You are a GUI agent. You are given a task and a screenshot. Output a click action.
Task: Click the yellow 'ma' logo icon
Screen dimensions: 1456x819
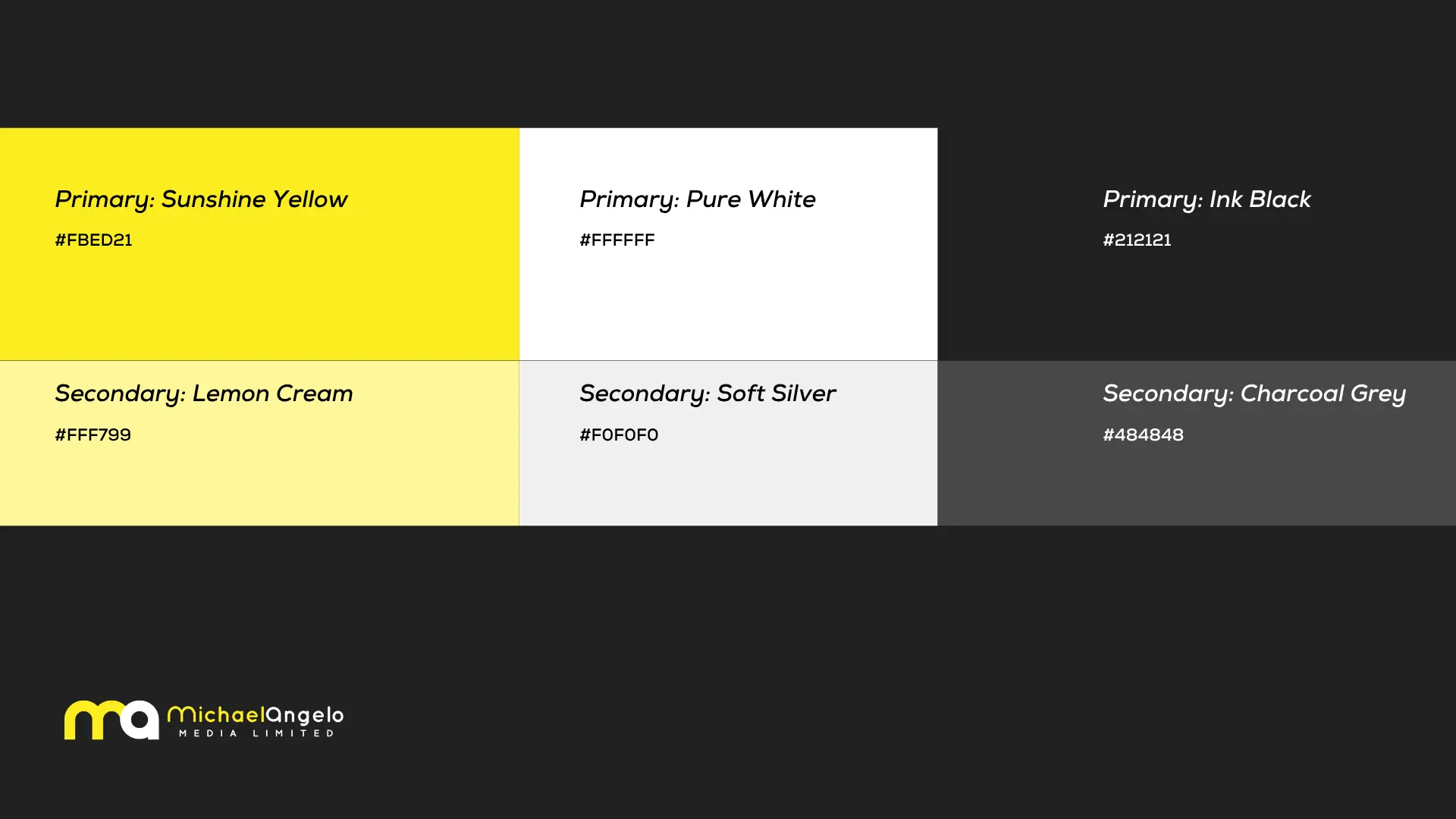pyautogui.click(x=111, y=720)
